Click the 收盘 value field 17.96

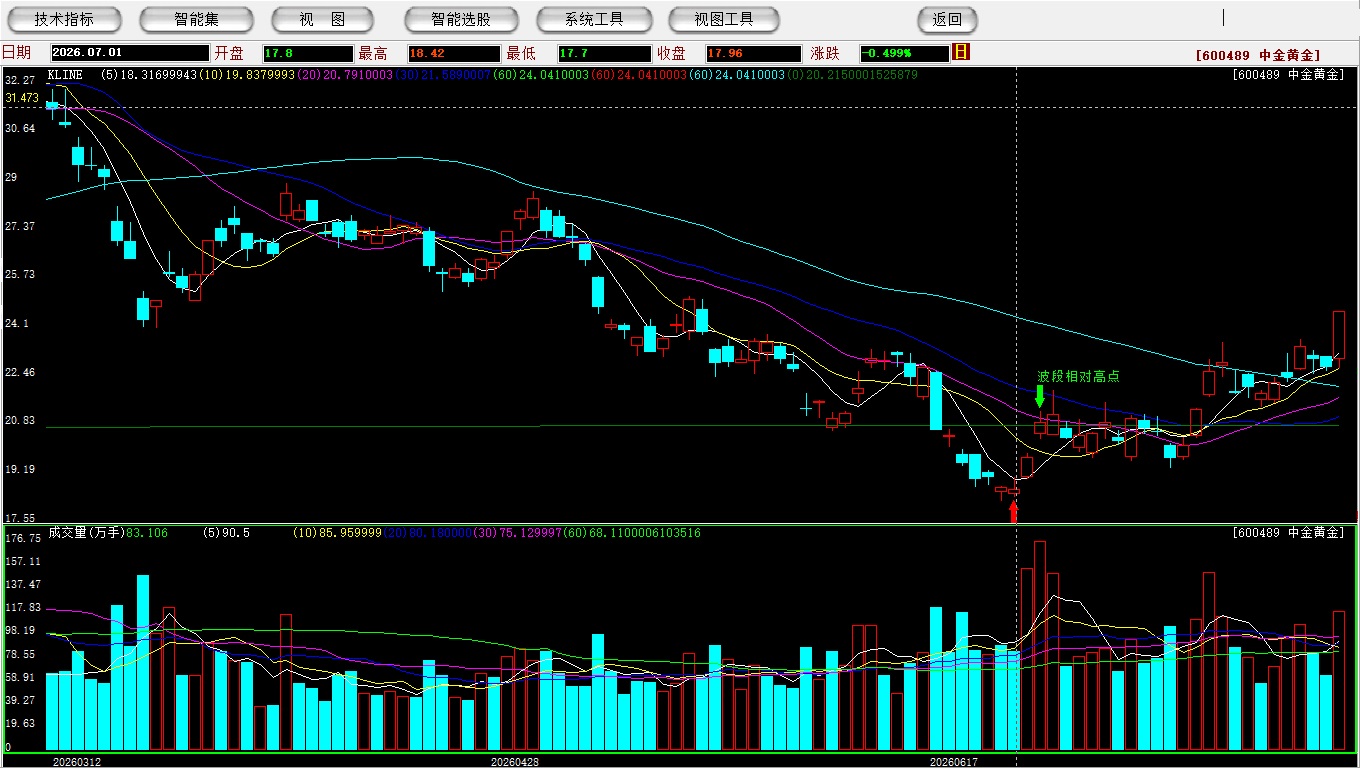[x=753, y=53]
